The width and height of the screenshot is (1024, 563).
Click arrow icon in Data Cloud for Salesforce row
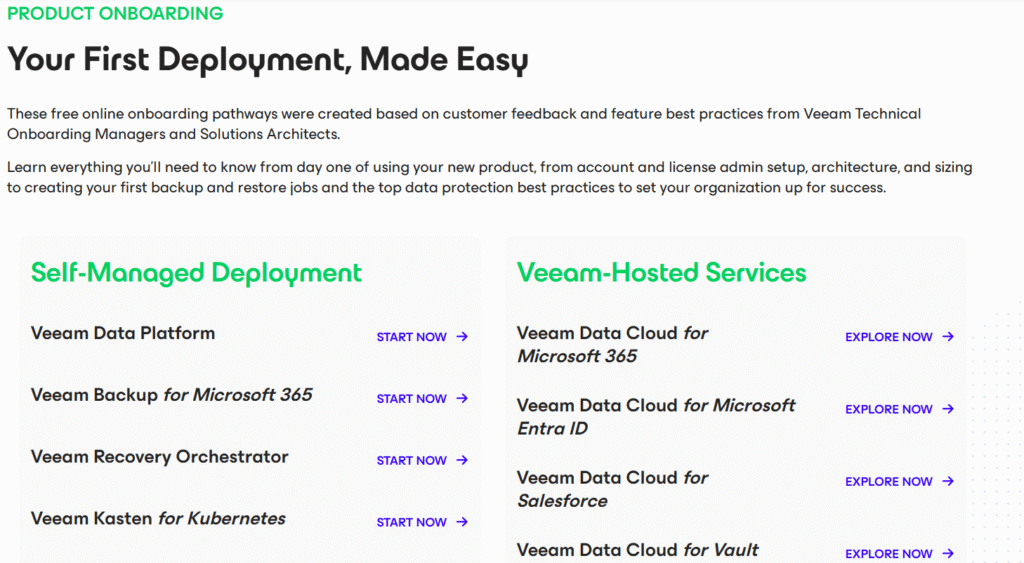[948, 482]
